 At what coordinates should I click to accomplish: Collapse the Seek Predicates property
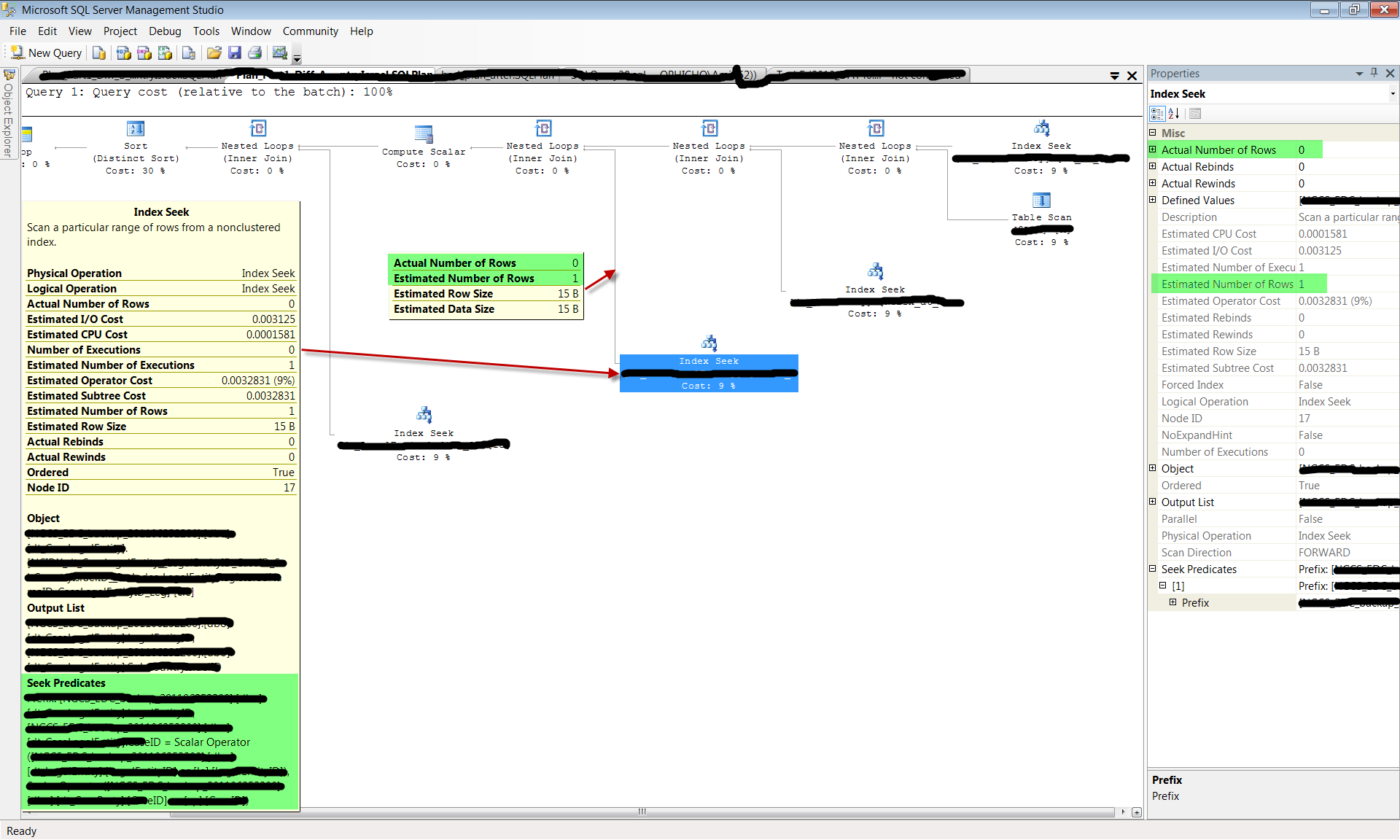click(x=1153, y=569)
